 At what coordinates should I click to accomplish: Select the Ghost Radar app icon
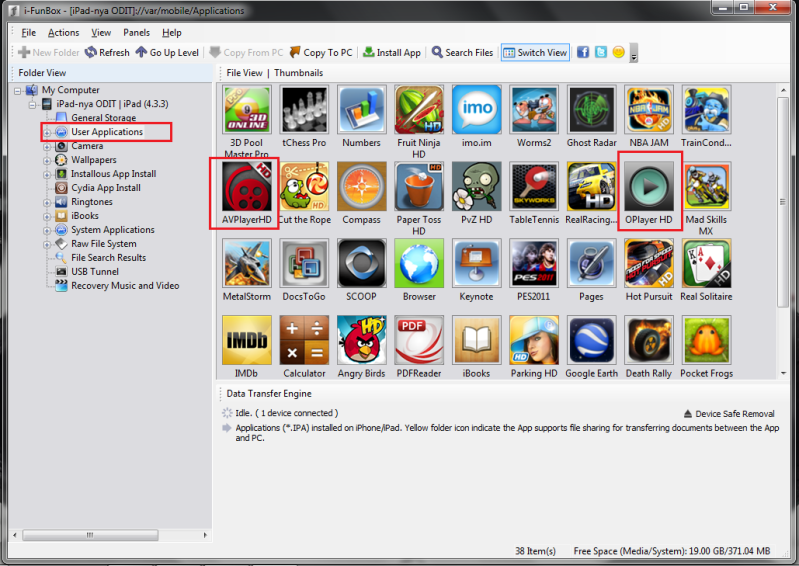point(592,110)
